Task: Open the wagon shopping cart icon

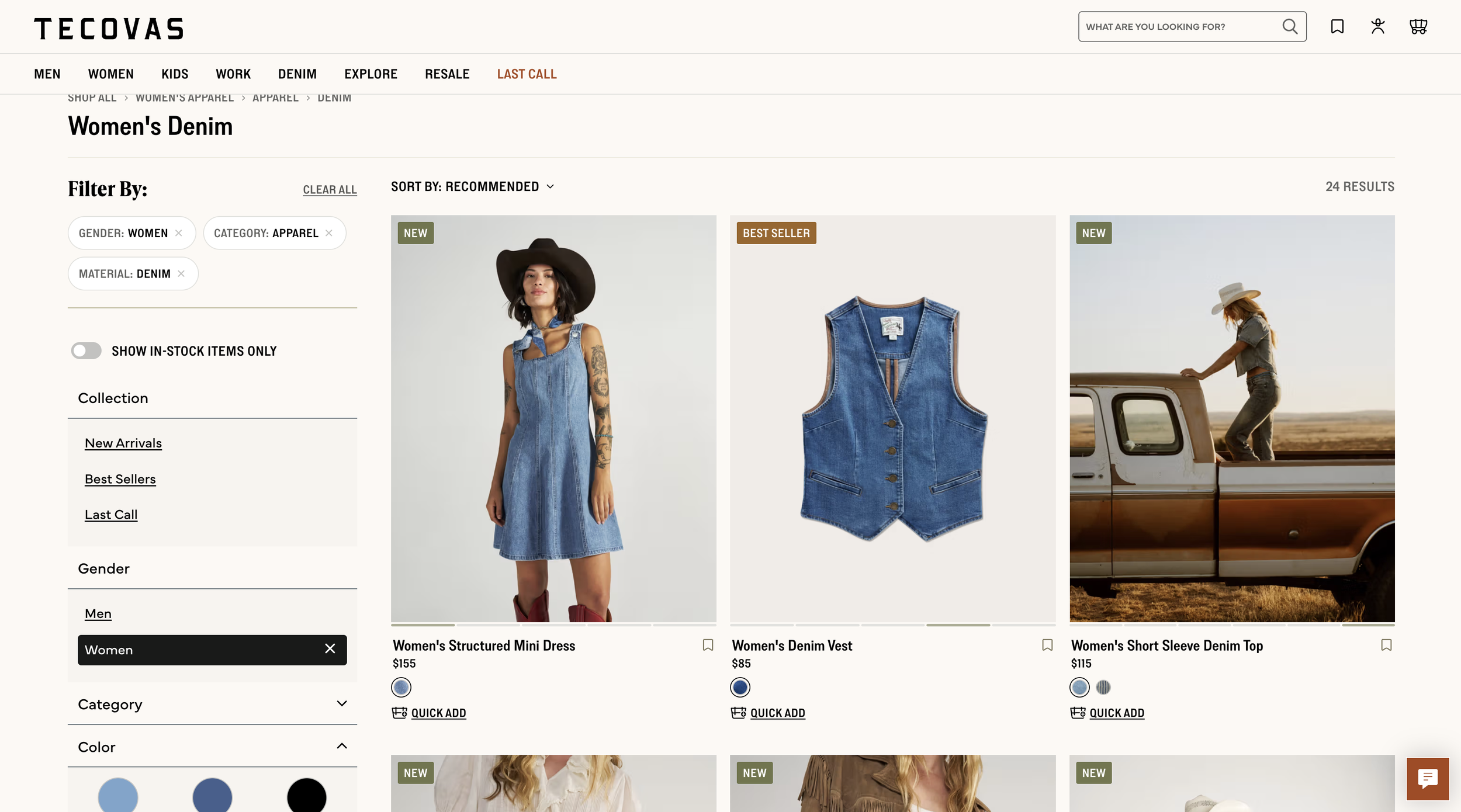Action: coord(1418,26)
